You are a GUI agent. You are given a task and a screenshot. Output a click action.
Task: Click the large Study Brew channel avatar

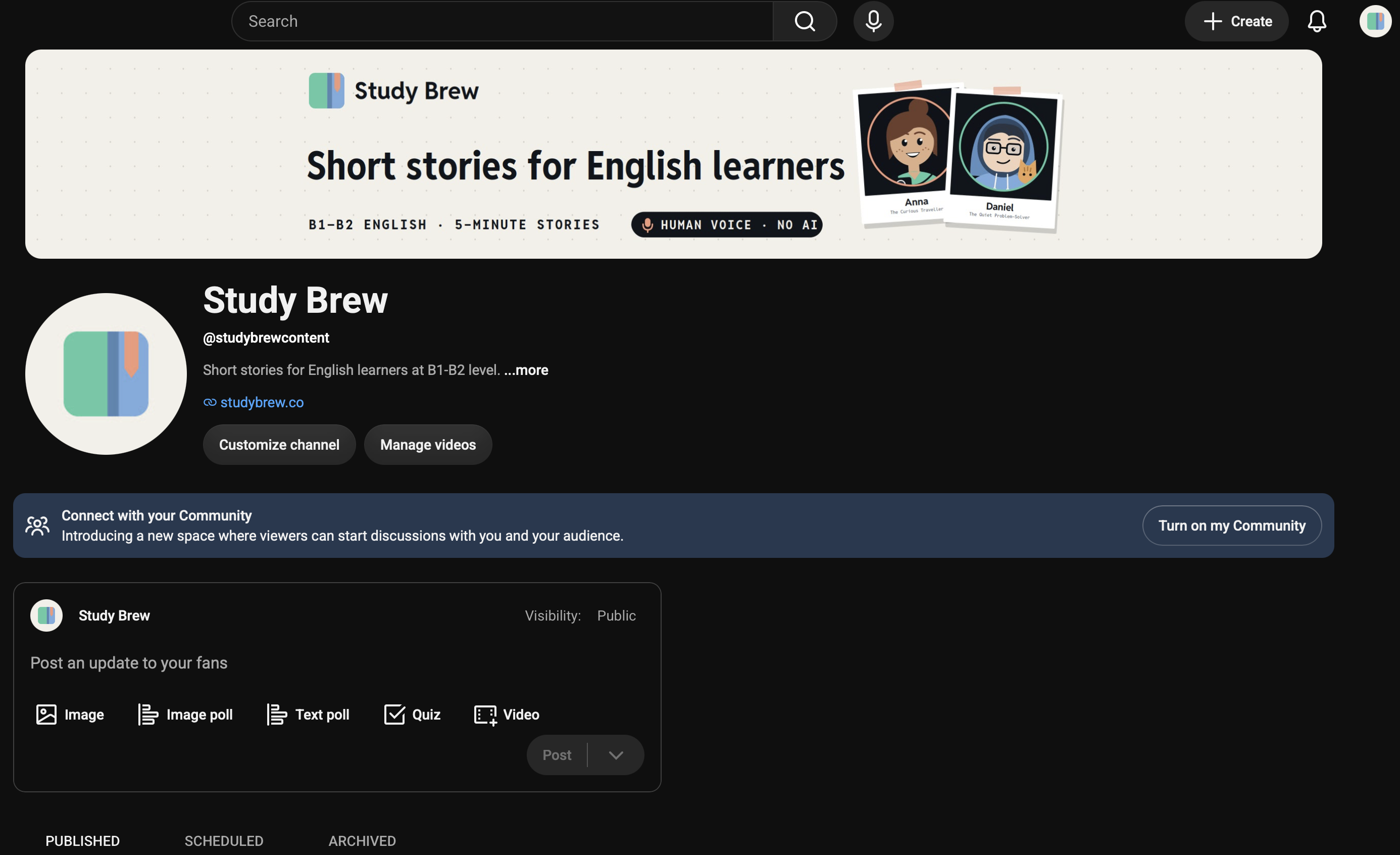[106, 373]
